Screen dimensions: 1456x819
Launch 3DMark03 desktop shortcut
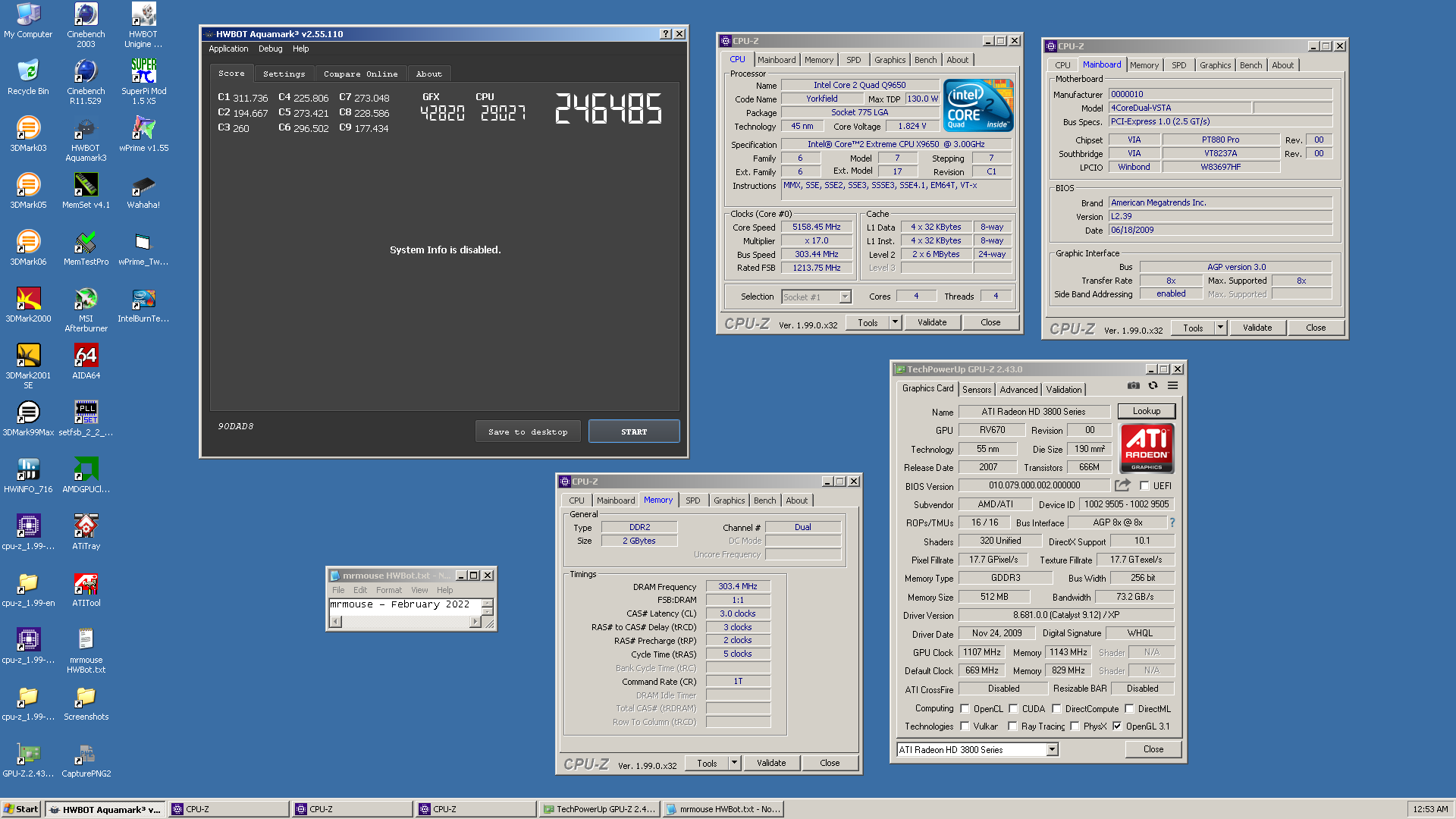(28, 133)
